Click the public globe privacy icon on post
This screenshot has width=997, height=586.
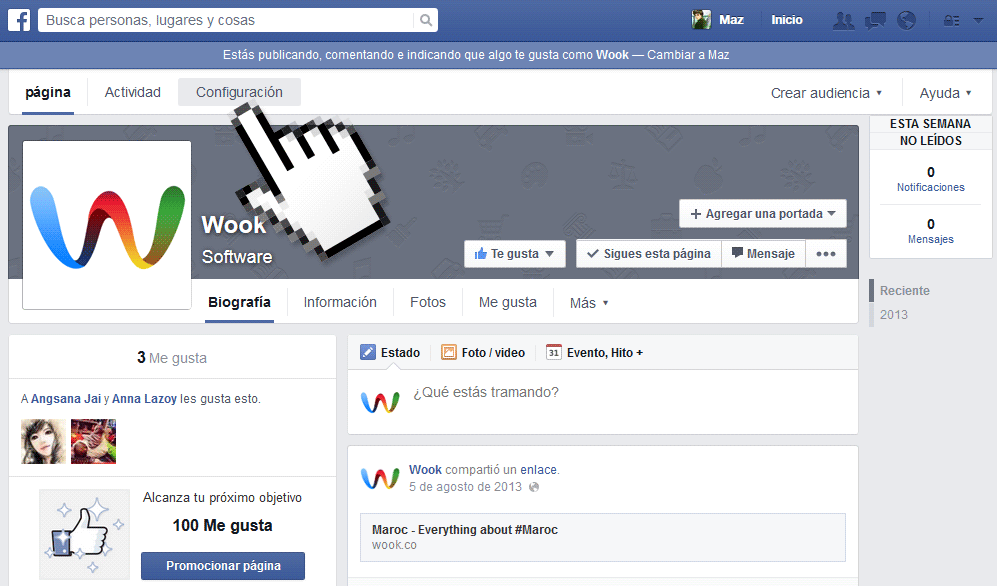click(x=534, y=487)
